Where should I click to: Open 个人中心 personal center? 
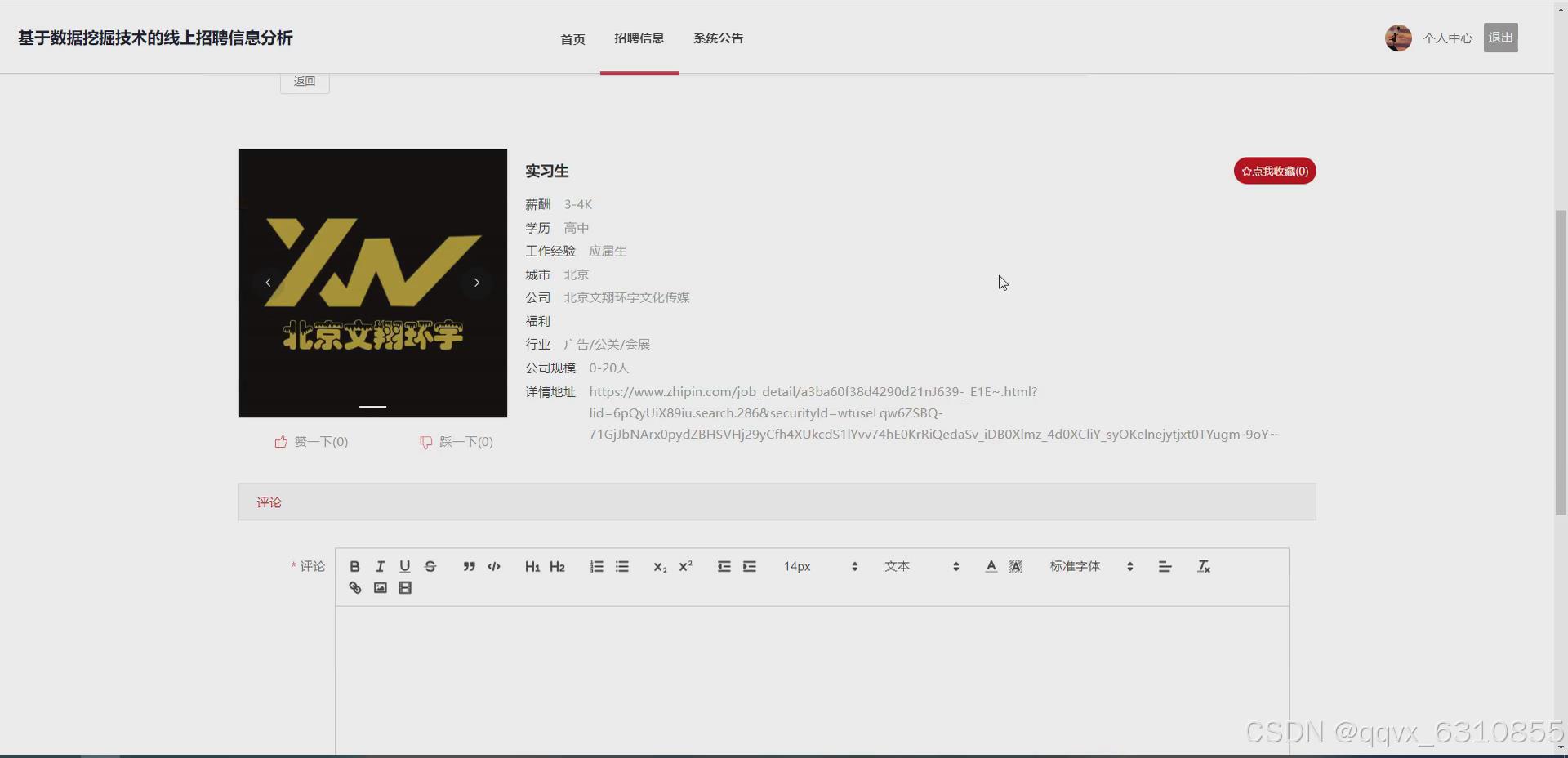pos(1447,38)
